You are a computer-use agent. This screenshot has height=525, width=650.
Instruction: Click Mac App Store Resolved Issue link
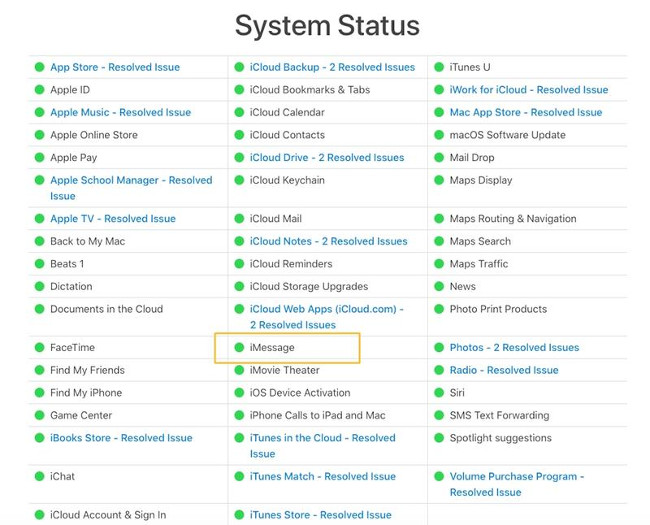(525, 113)
